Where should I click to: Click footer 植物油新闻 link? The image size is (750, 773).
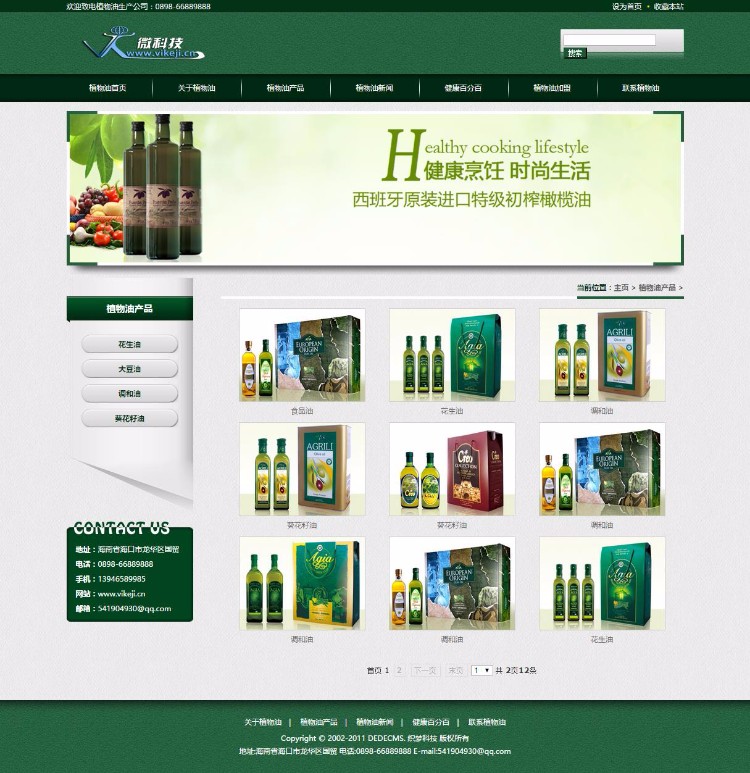[x=375, y=722]
